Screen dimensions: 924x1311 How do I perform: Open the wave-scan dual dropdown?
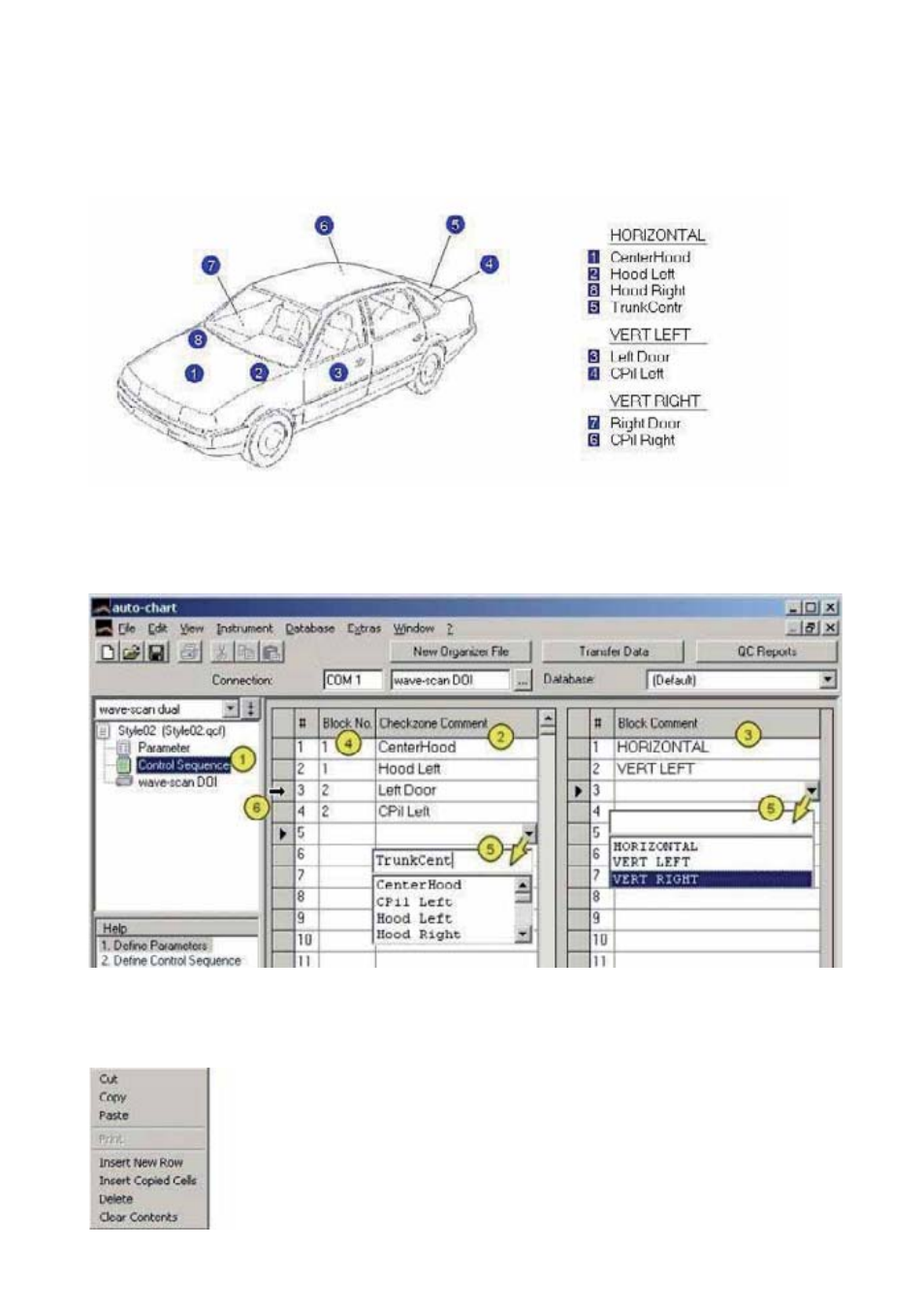tap(231, 709)
